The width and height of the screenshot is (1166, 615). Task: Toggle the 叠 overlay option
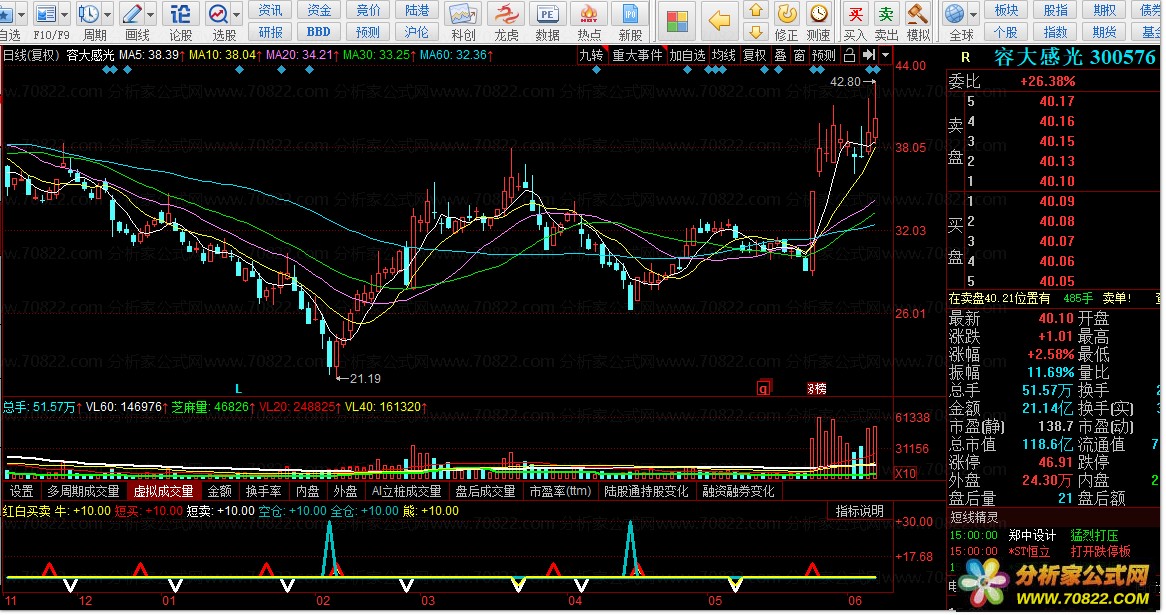point(780,55)
